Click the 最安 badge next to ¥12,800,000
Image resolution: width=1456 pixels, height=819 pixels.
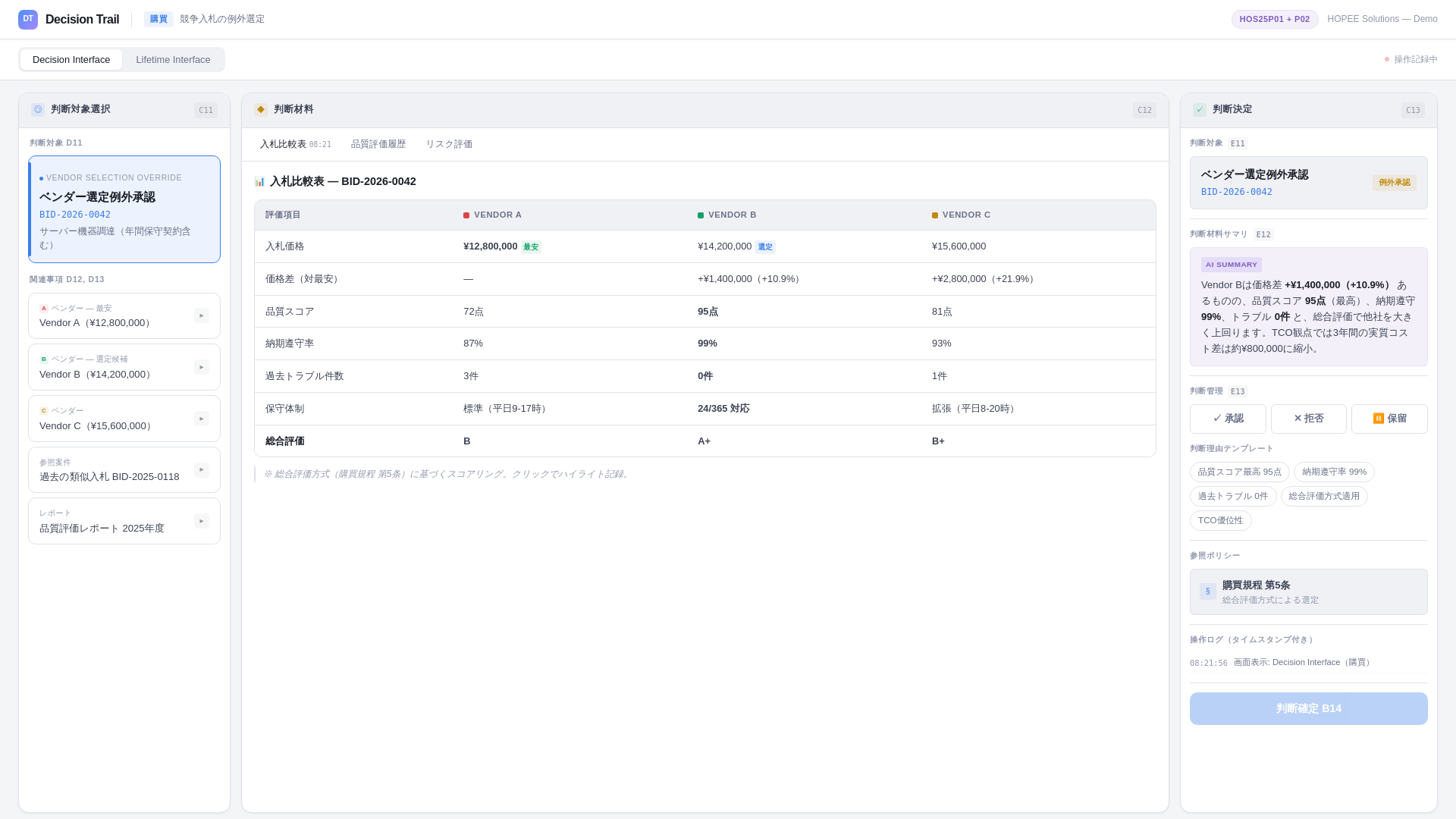point(531,247)
